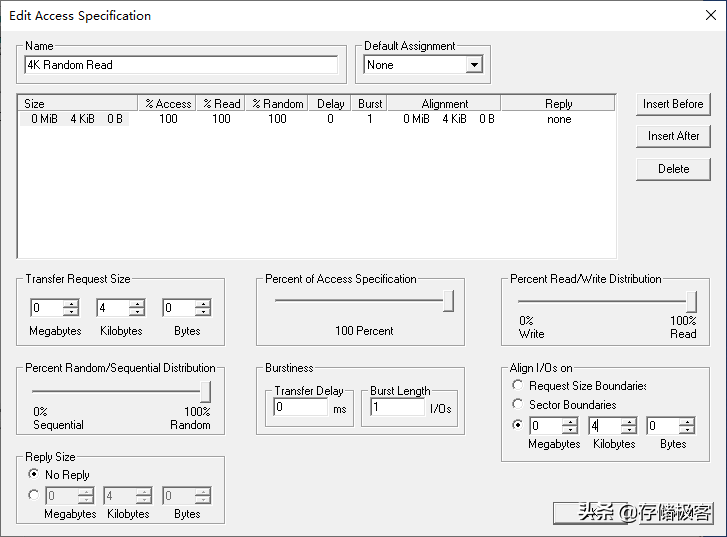
Task: Decrease Transfer Request Size Kilobytes with down arrow
Action: (137, 312)
